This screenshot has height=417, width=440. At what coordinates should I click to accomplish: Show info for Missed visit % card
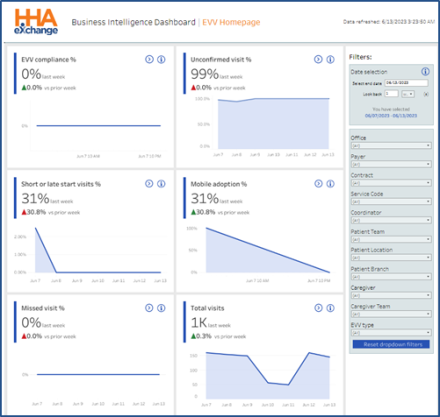pyautogui.click(x=161, y=308)
